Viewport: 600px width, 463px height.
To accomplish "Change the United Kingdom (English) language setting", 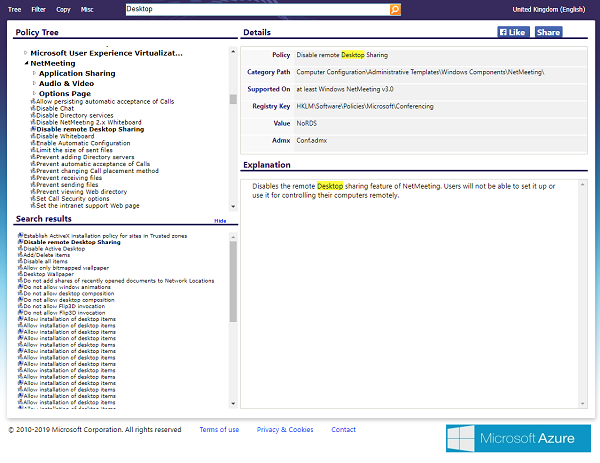I will click(x=548, y=9).
